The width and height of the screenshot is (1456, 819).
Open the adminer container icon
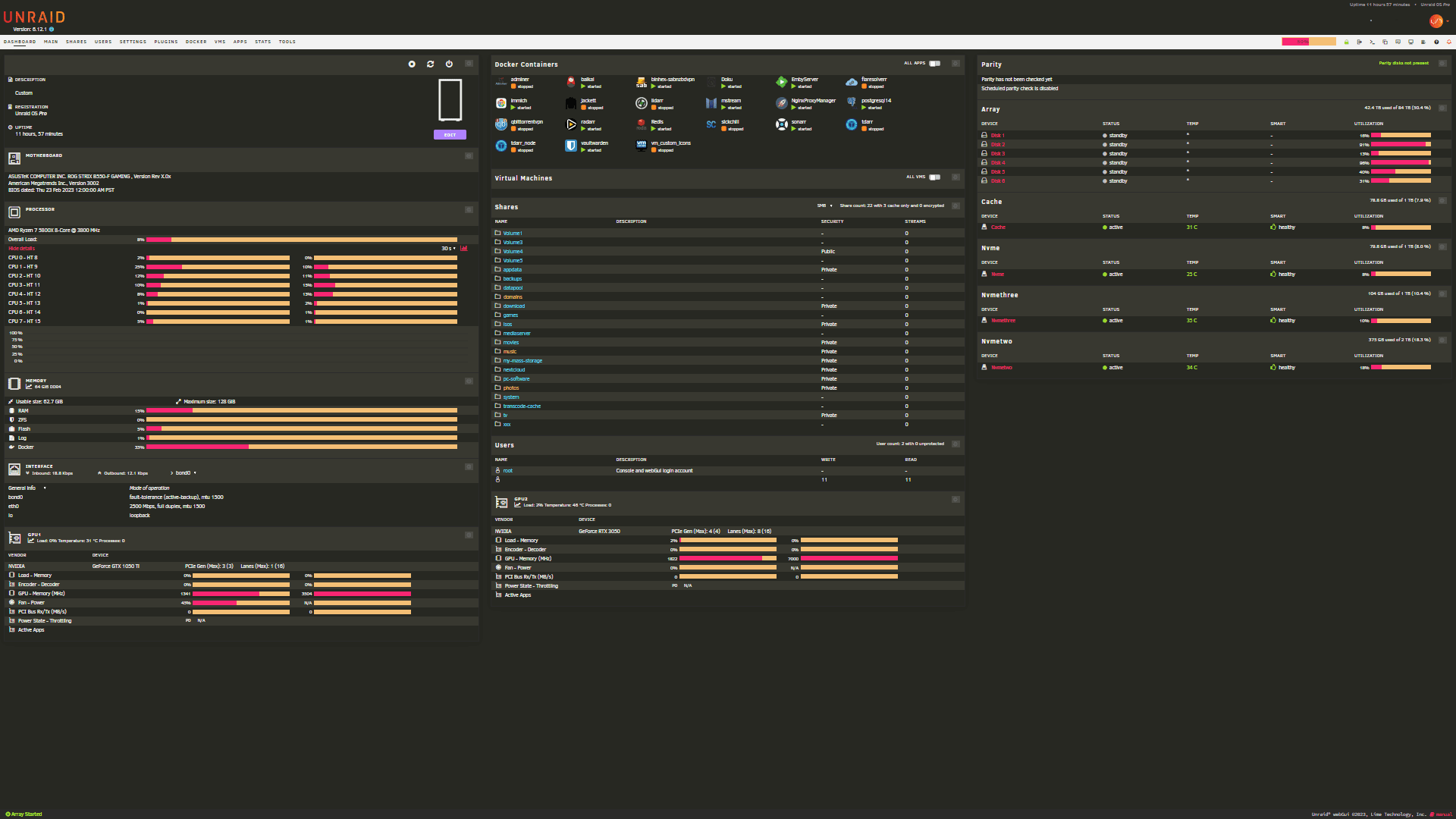[x=501, y=82]
